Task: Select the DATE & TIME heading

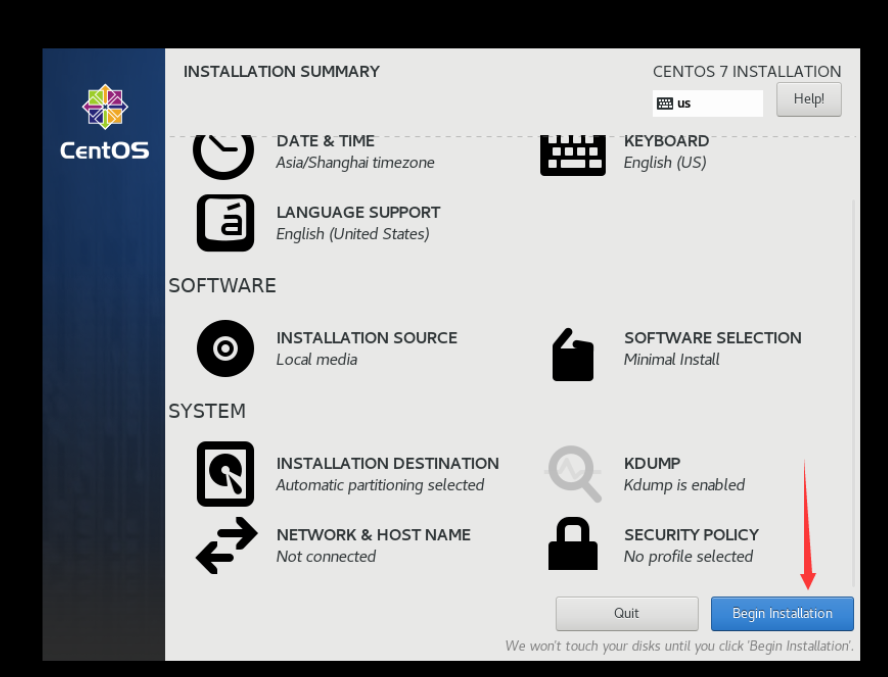Action: coord(326,141)
